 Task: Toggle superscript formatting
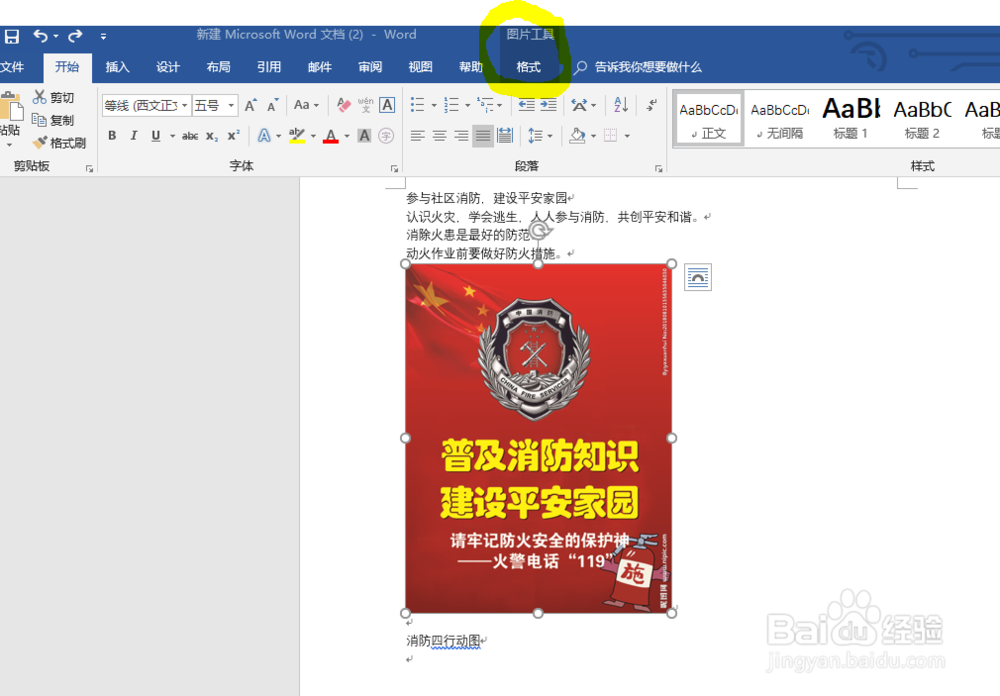tap(233, 136)
